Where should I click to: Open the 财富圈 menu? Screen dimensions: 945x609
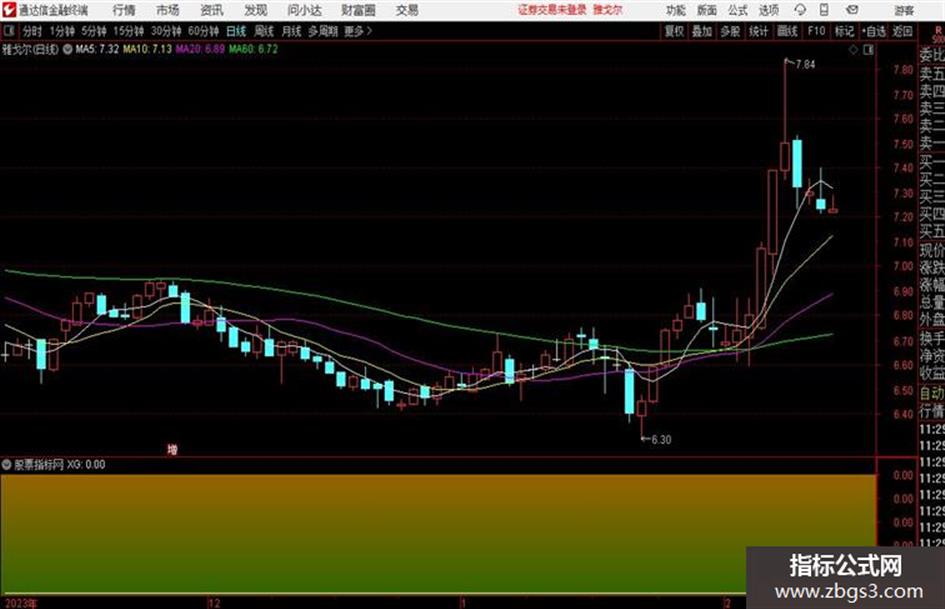[358, 10]
